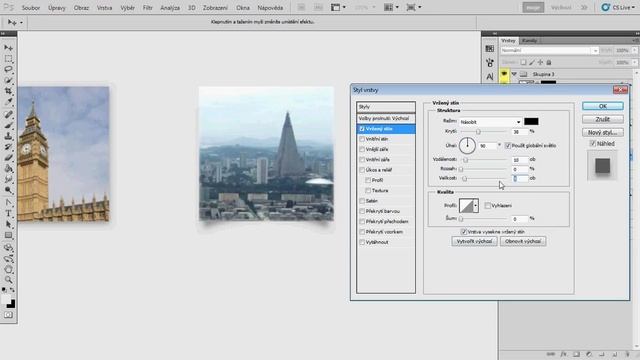This screenshot has width=640, height=360.
Task: Open the Režim blend mode dropdown
Action: pyautogui.click(x=490, y=122)
